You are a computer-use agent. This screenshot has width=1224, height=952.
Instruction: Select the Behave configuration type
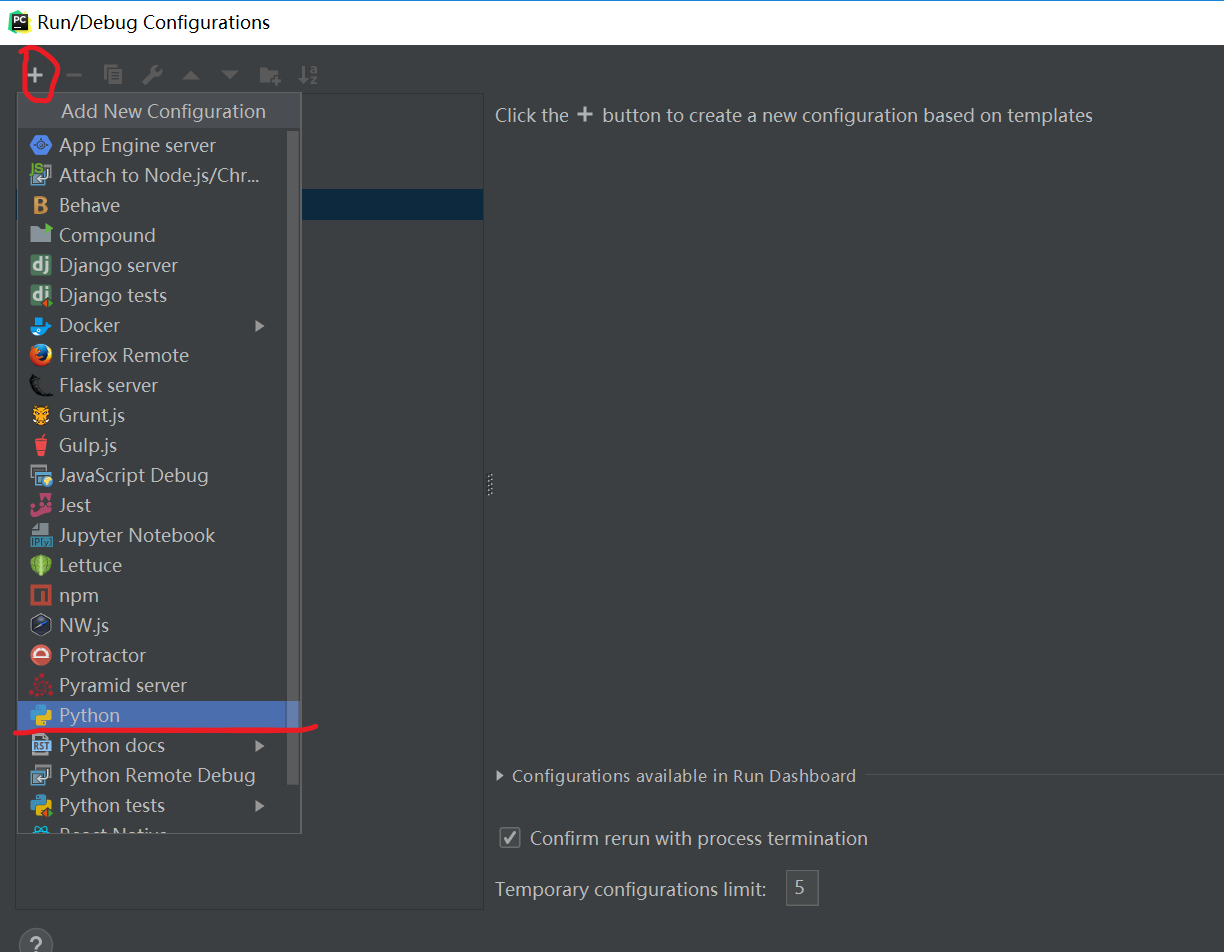[x=152, y=205]
